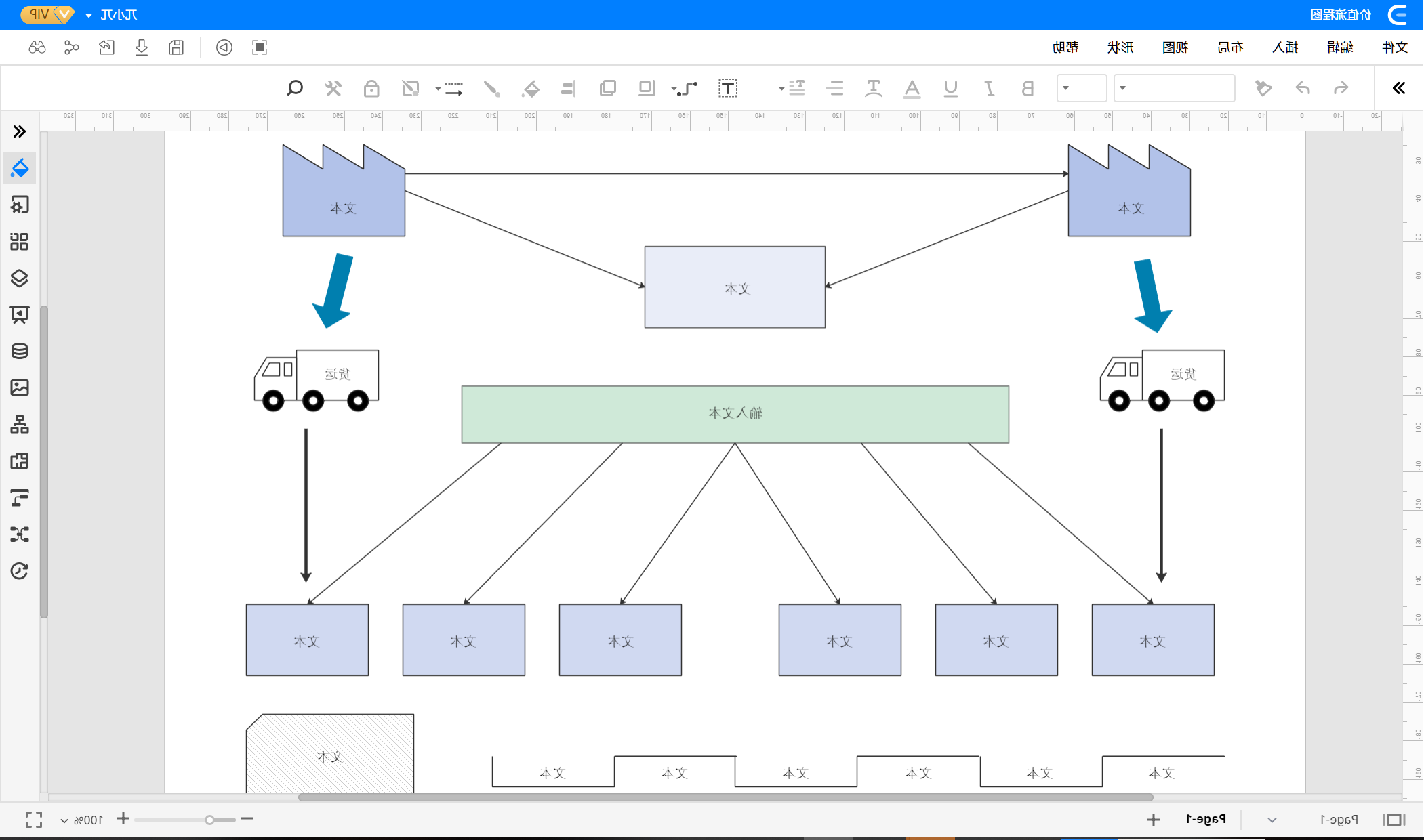Open the 布局 menu
Screen dimensions: 1424x840
(1230, 47)
